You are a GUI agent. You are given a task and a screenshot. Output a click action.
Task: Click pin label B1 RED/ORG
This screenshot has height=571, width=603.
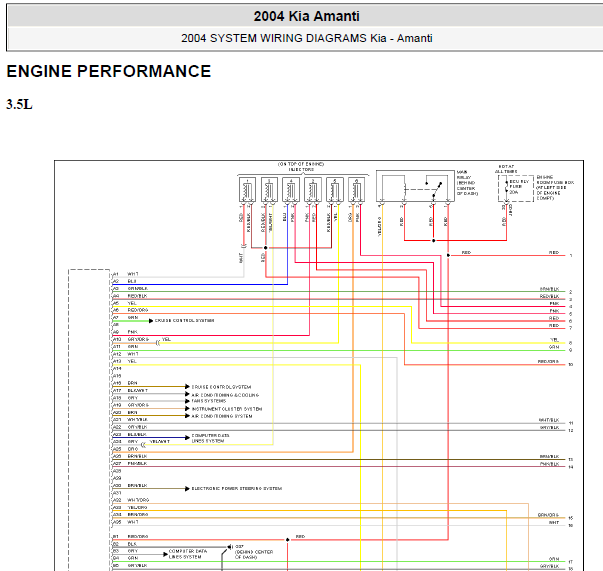tap(130, 536)
